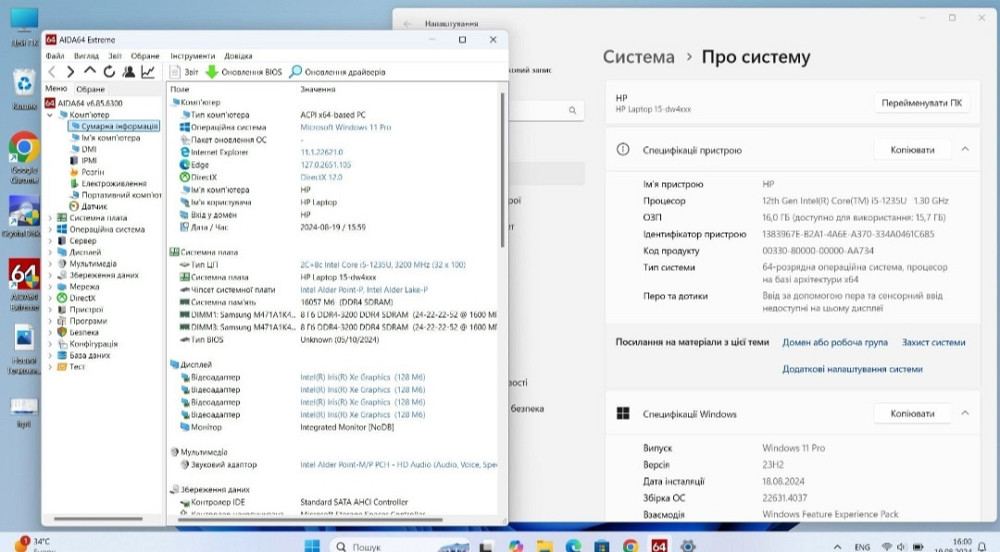This screenshot has width=1000, height=552.
Task: Go back with AIDA64 back arrow
Action: tap(52, 72)
